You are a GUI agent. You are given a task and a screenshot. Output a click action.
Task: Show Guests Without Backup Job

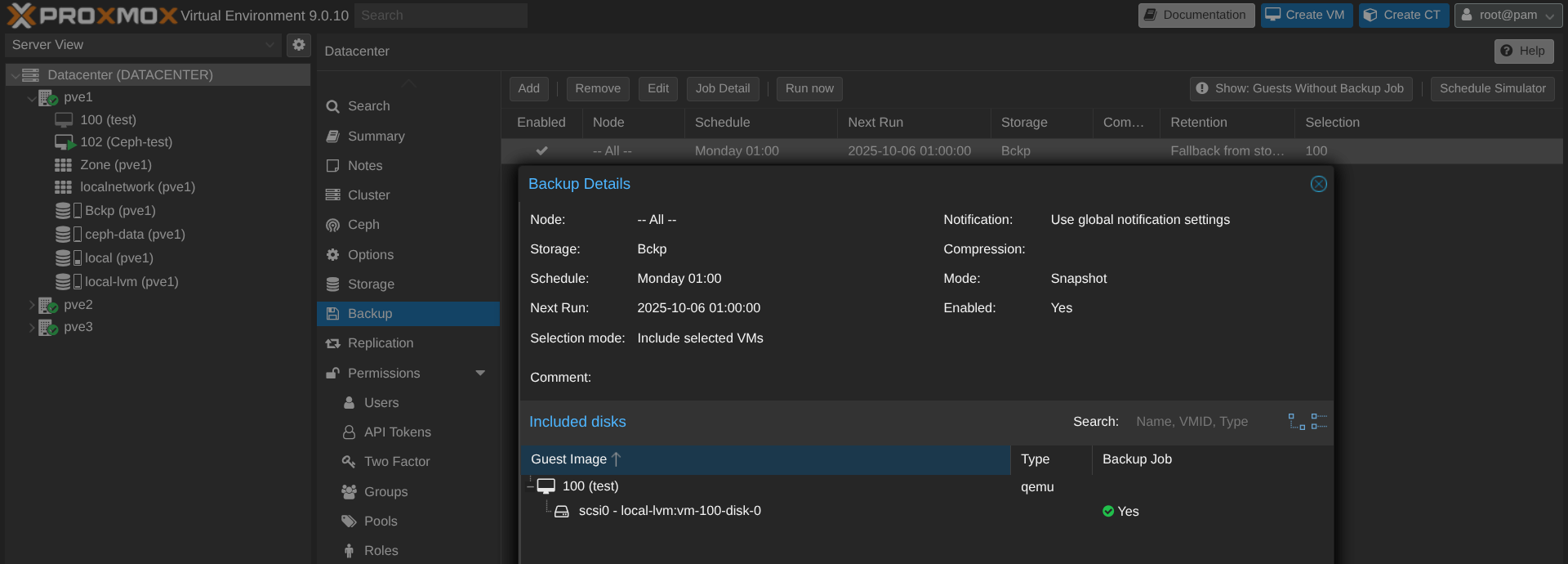pos(1300,88)
